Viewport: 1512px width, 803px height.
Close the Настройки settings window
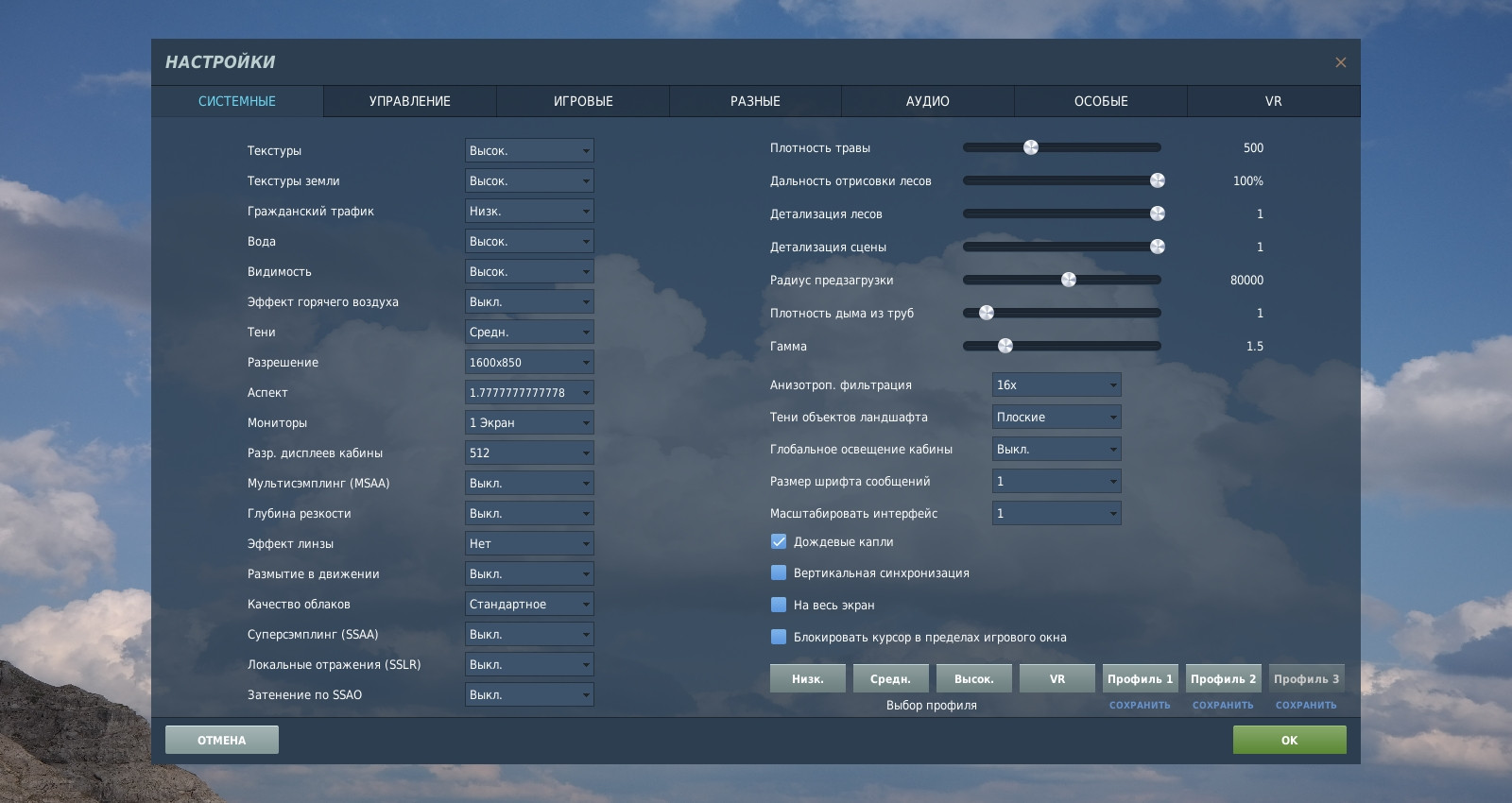pos(1340,62)
